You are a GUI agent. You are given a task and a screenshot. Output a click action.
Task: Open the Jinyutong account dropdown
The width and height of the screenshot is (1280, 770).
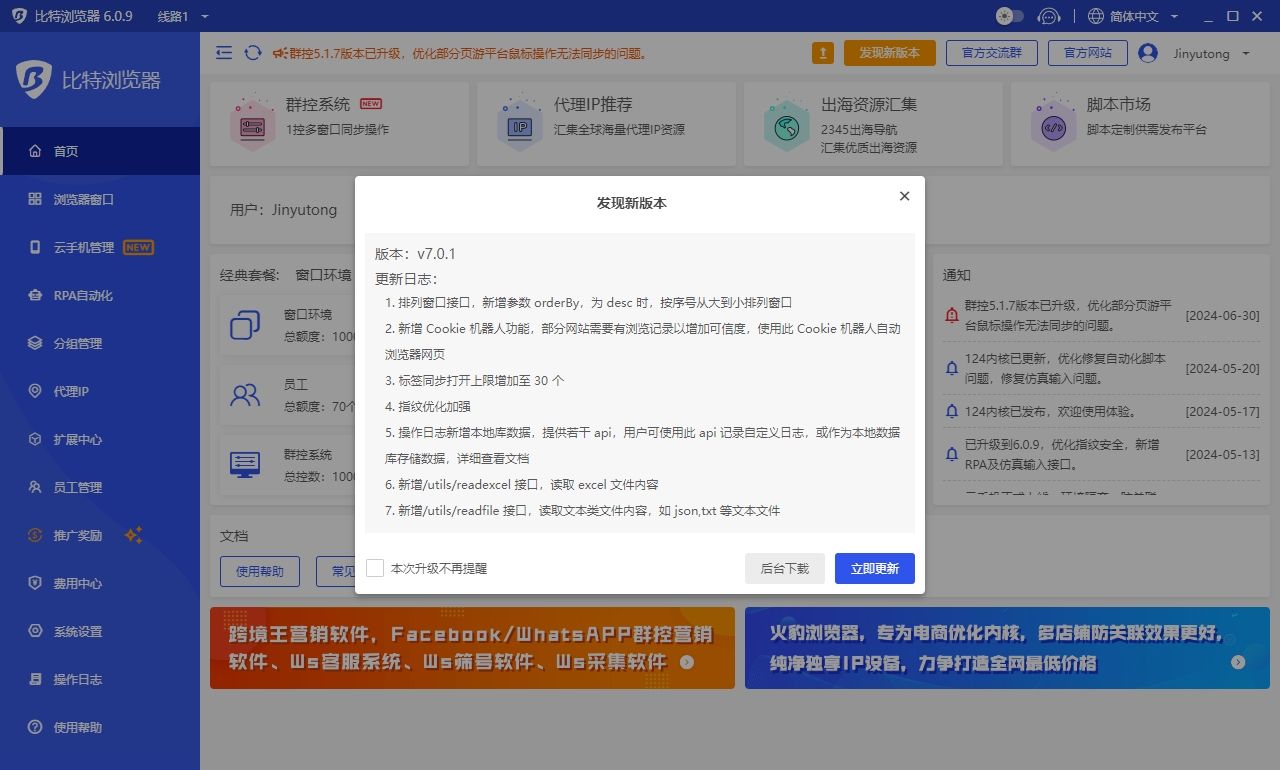1201,53
